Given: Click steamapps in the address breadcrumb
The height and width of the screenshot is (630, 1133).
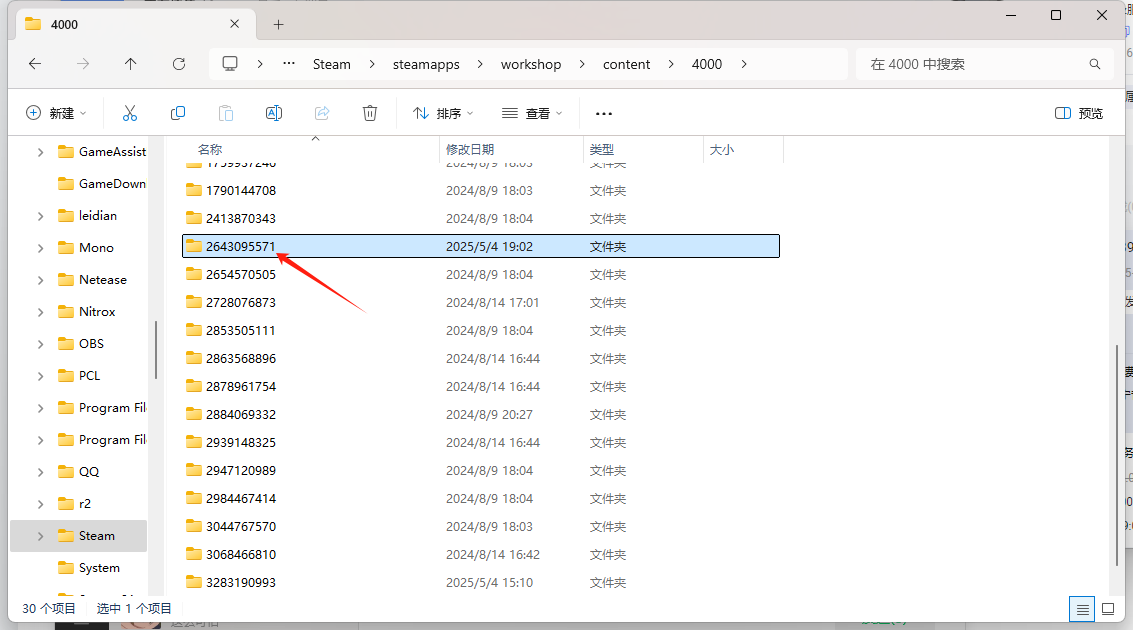Looking at the screenshot, I should [426, 64].
